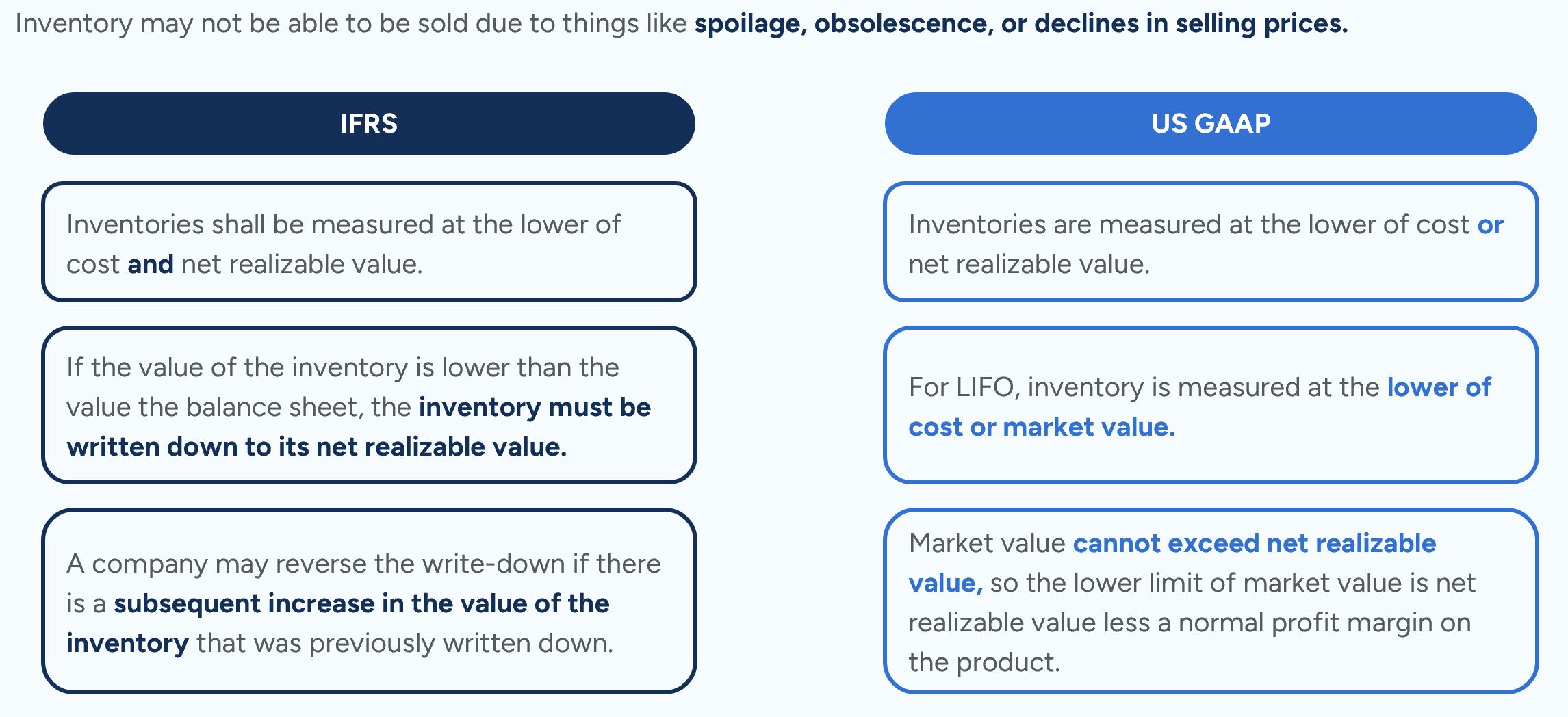
Task: Click blue text "cost or market value."
Action: [x=1041, y=427]
